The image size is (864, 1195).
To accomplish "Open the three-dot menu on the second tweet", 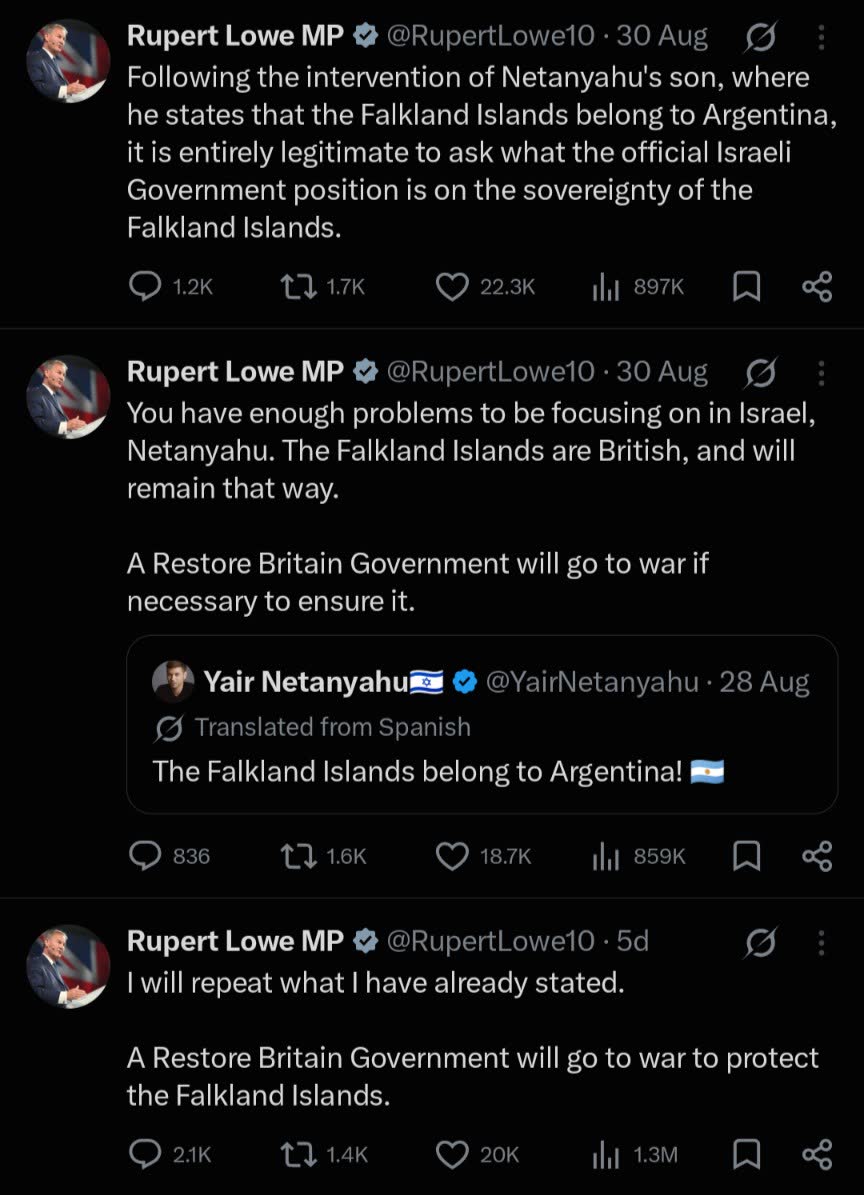I will click(x=821, y=373).
